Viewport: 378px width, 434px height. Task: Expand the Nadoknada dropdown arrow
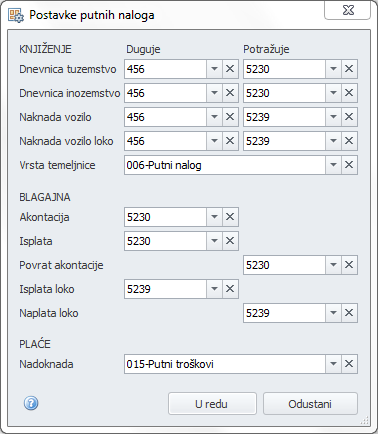tap(333, 364)
